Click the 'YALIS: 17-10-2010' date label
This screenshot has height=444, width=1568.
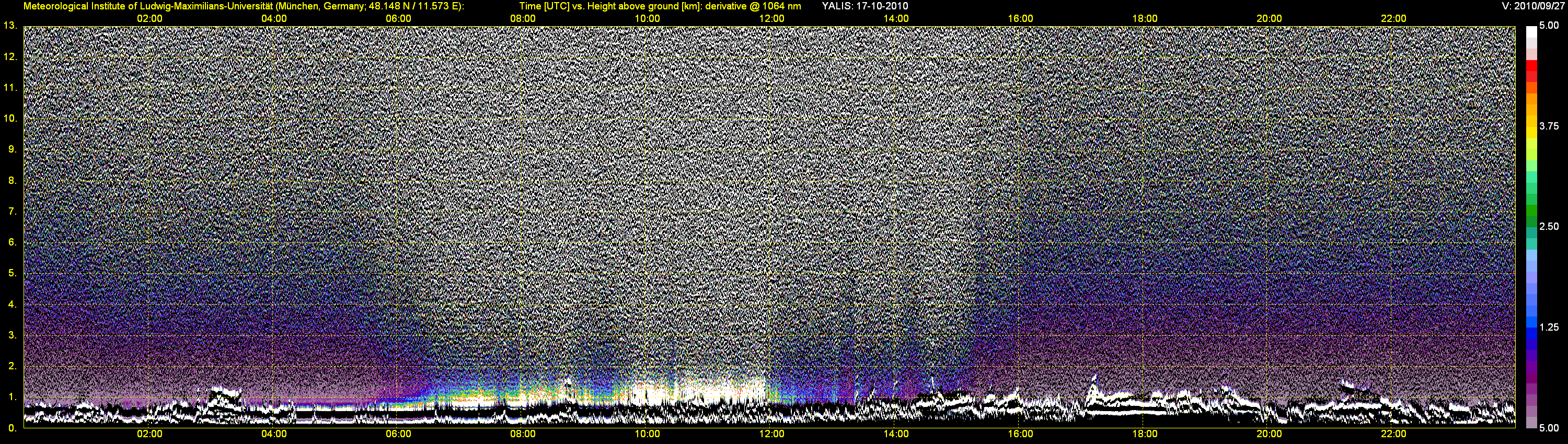[x=864, y=6]
